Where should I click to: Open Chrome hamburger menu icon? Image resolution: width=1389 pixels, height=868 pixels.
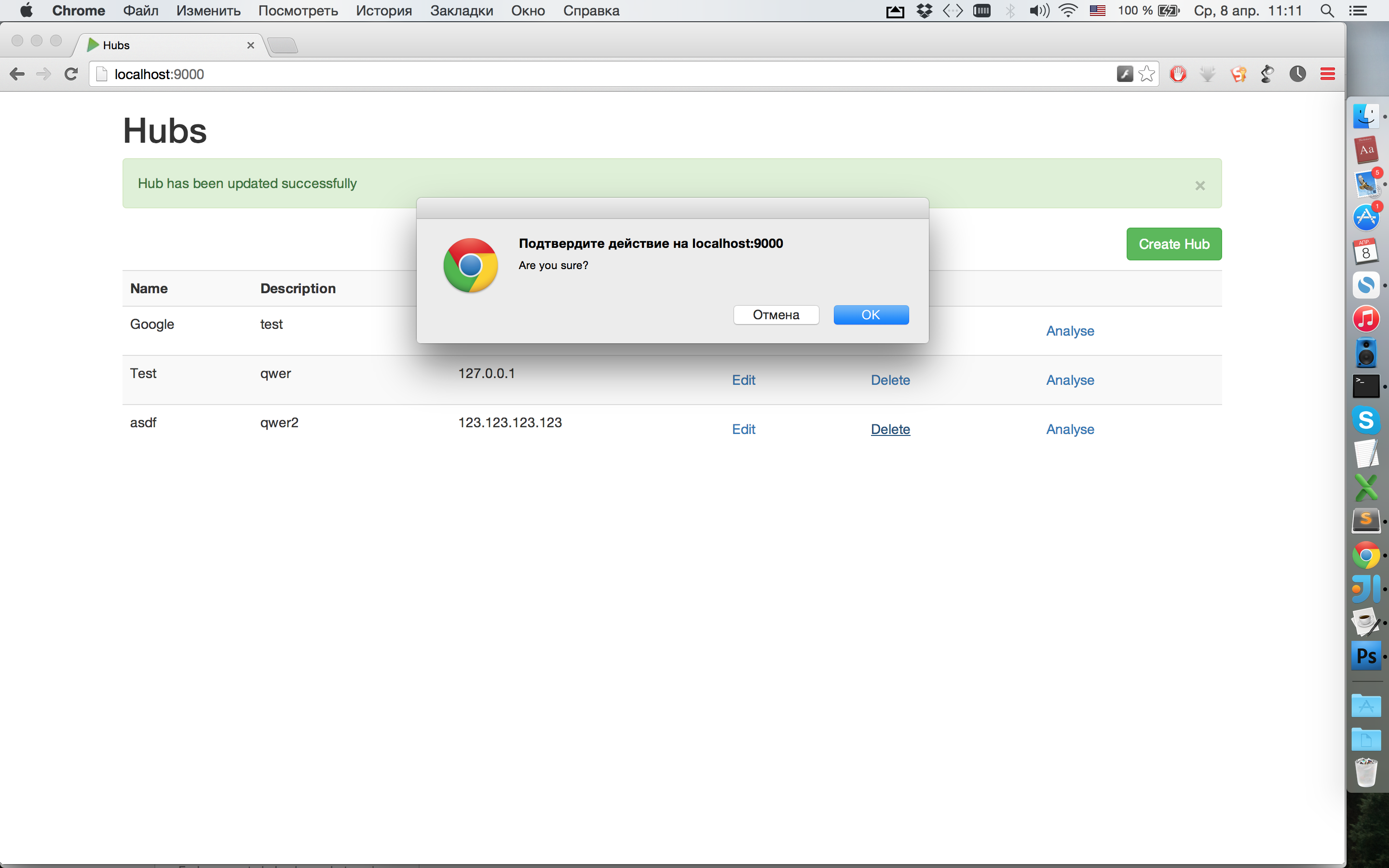pyautogui.click(x=1327, y=74)
